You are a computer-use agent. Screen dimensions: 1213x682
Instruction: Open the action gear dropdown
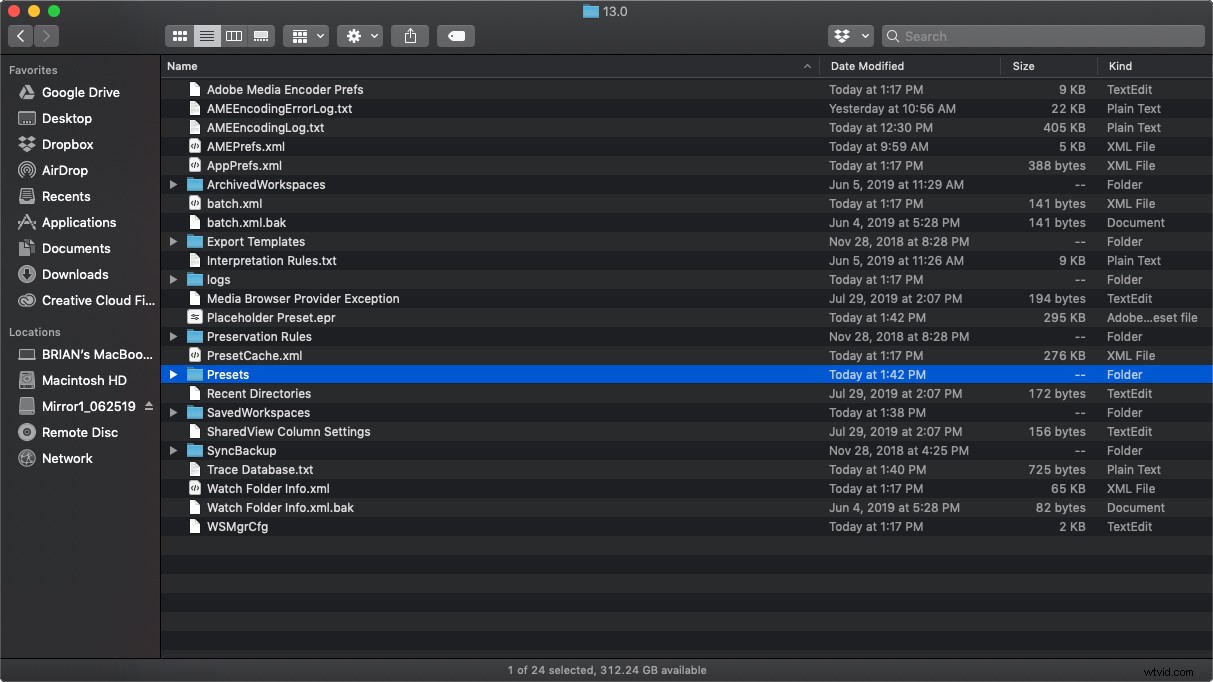[x=359, y=35]
